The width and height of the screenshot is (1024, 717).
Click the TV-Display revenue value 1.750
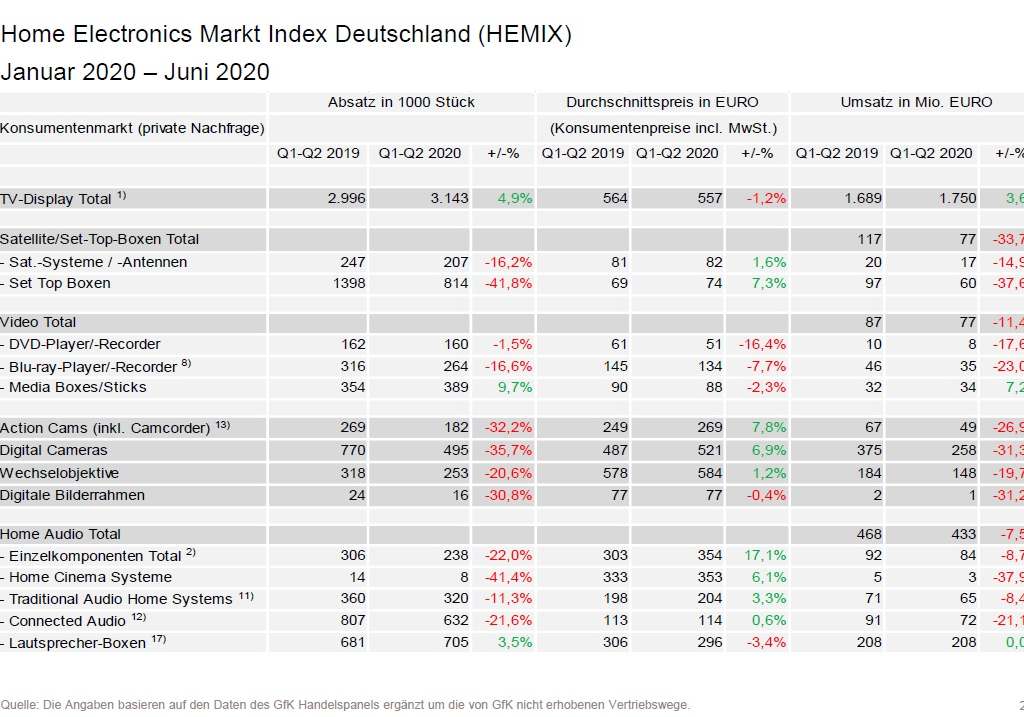tap(957, 198)
